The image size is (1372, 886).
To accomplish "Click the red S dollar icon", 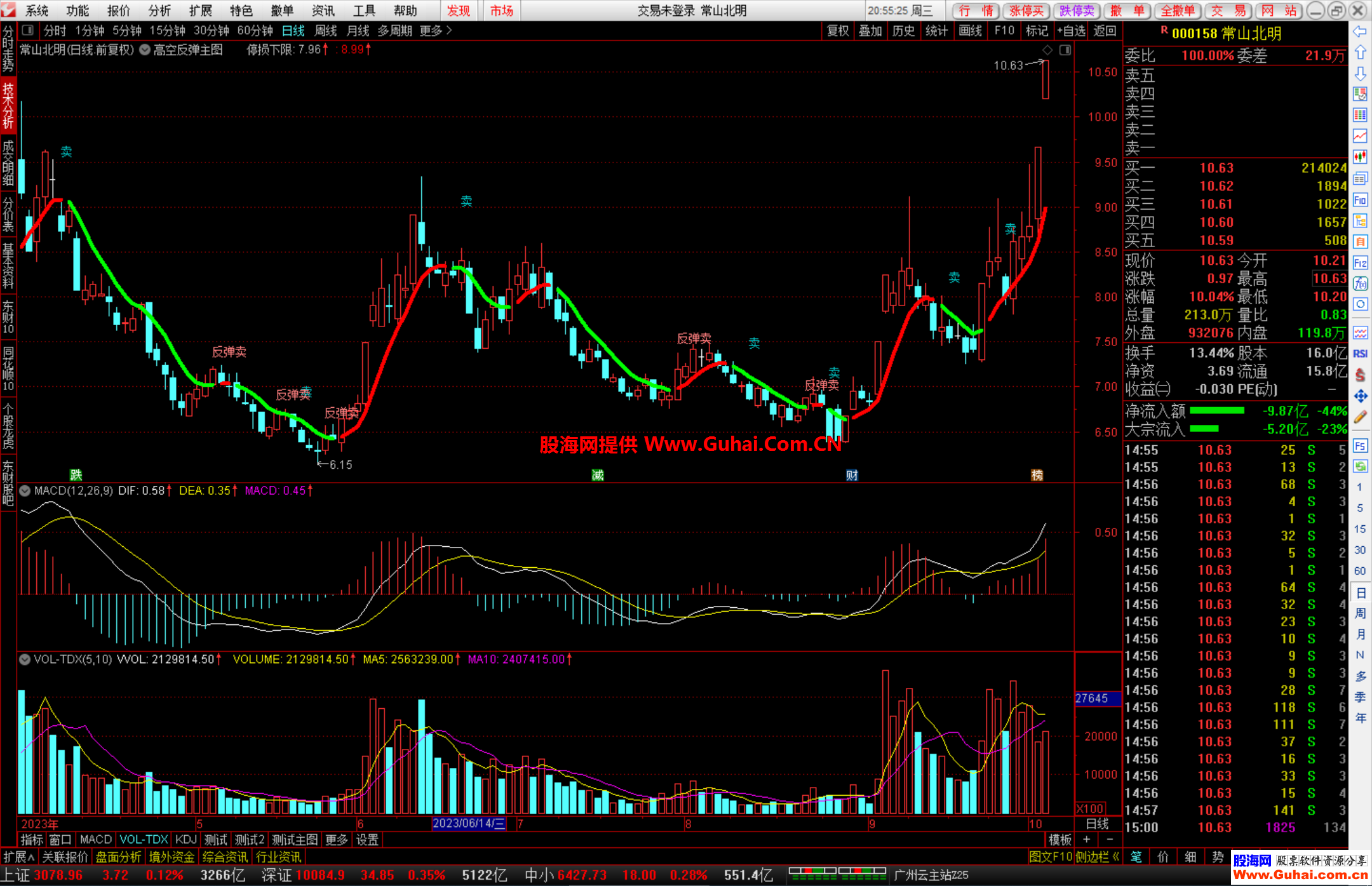I will coord(1360,375).
